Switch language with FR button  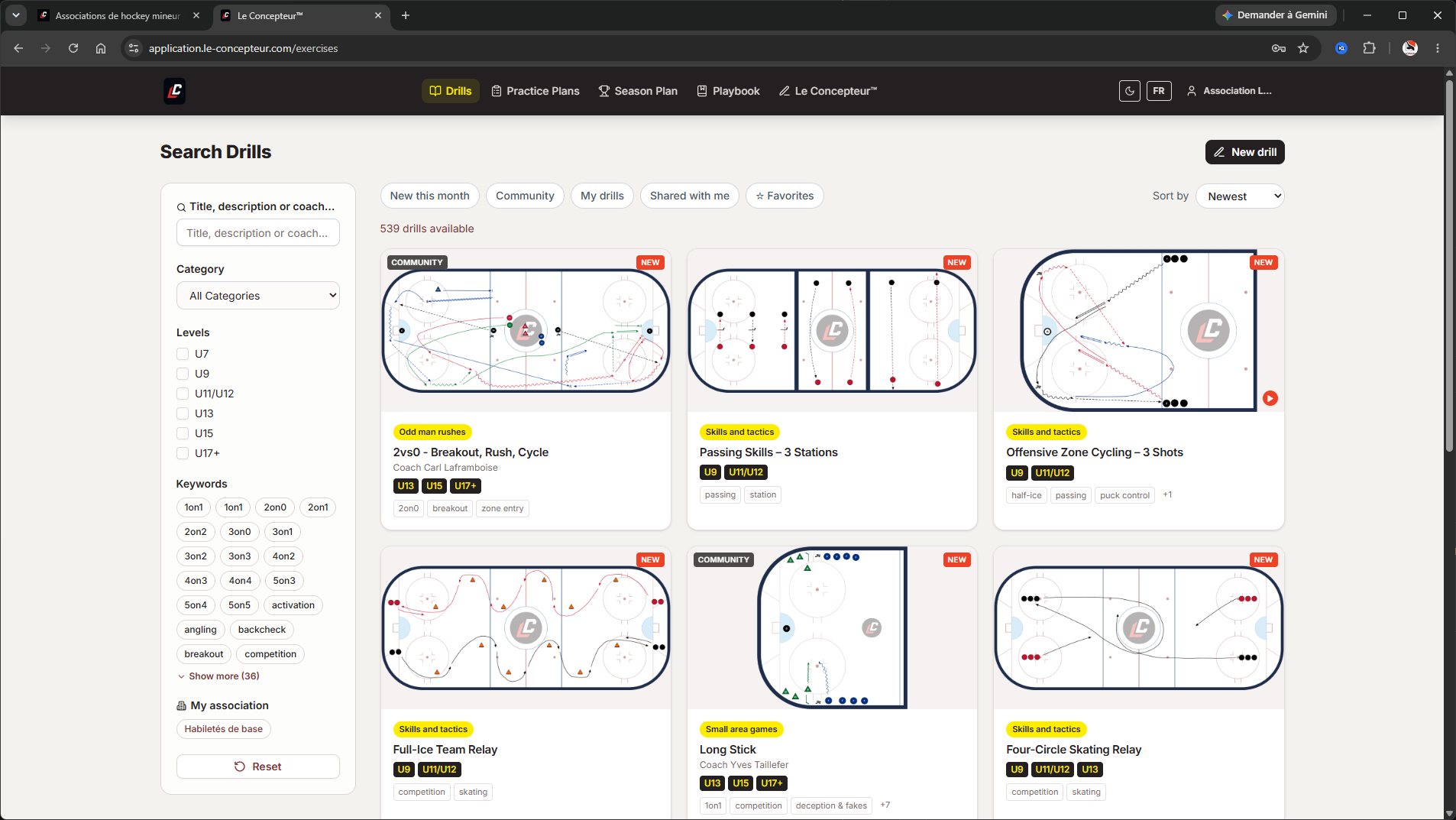(1159, 91)
